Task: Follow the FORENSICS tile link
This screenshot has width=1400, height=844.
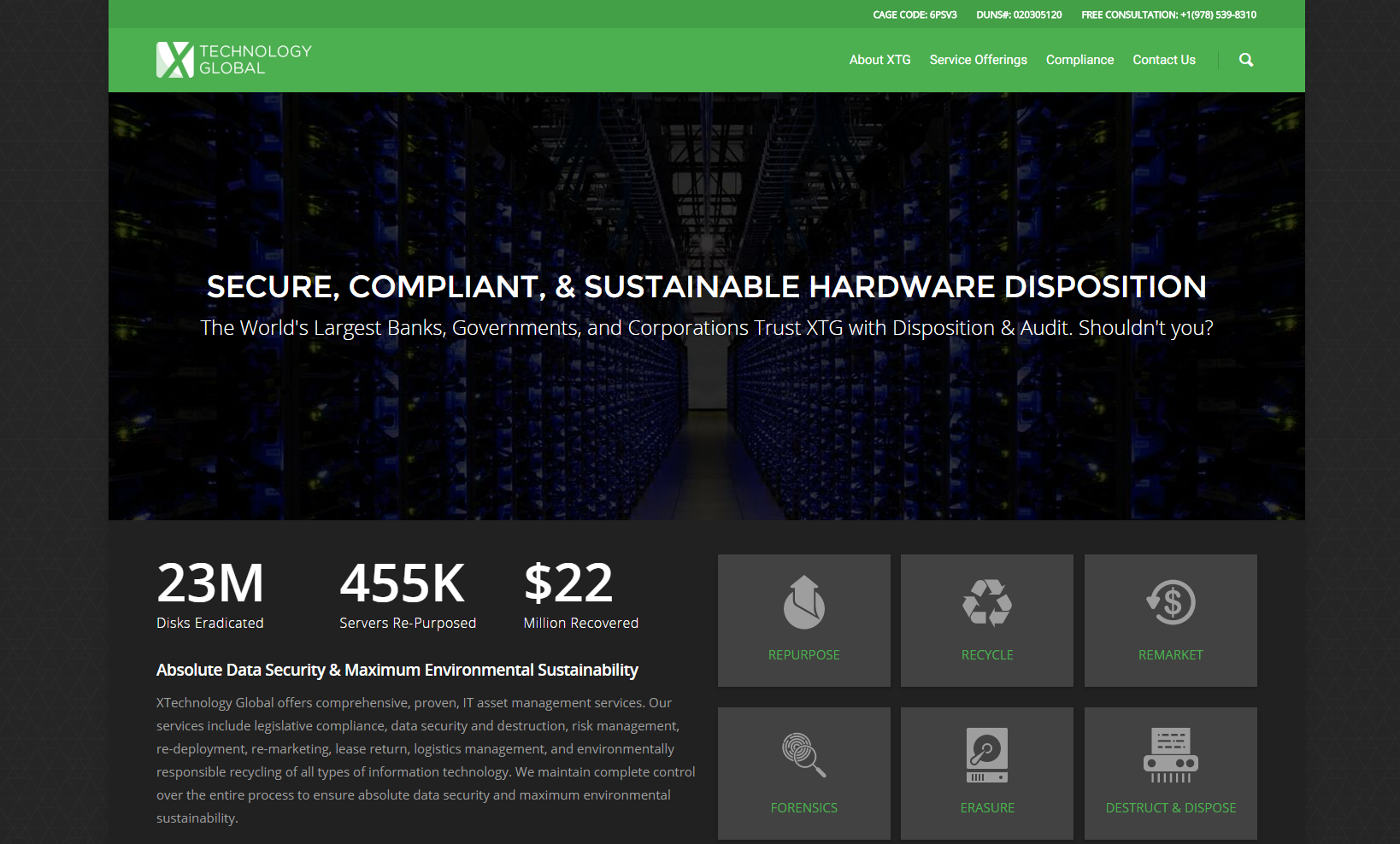Action: (804, 807)
